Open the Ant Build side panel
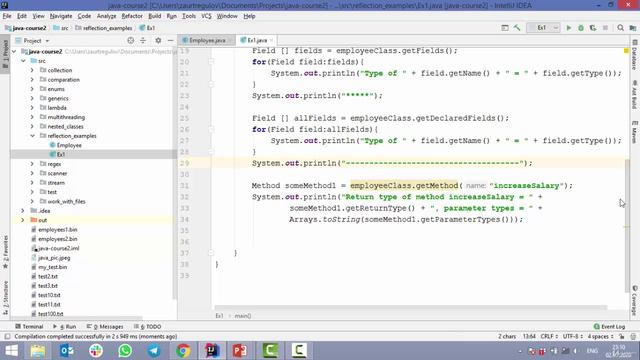Screen dimensions: 640x360 coord(635,94)
